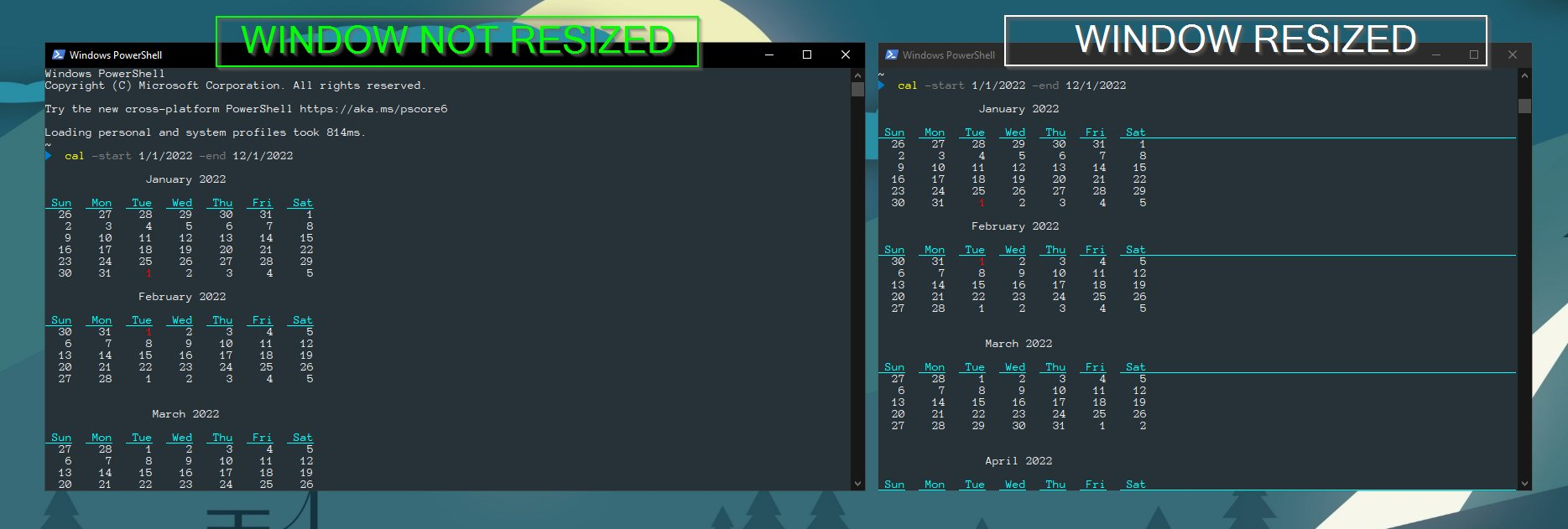Click the PowerShell icon in right window title bar
The image size is (1568, 529).
(x=891, y=54)
